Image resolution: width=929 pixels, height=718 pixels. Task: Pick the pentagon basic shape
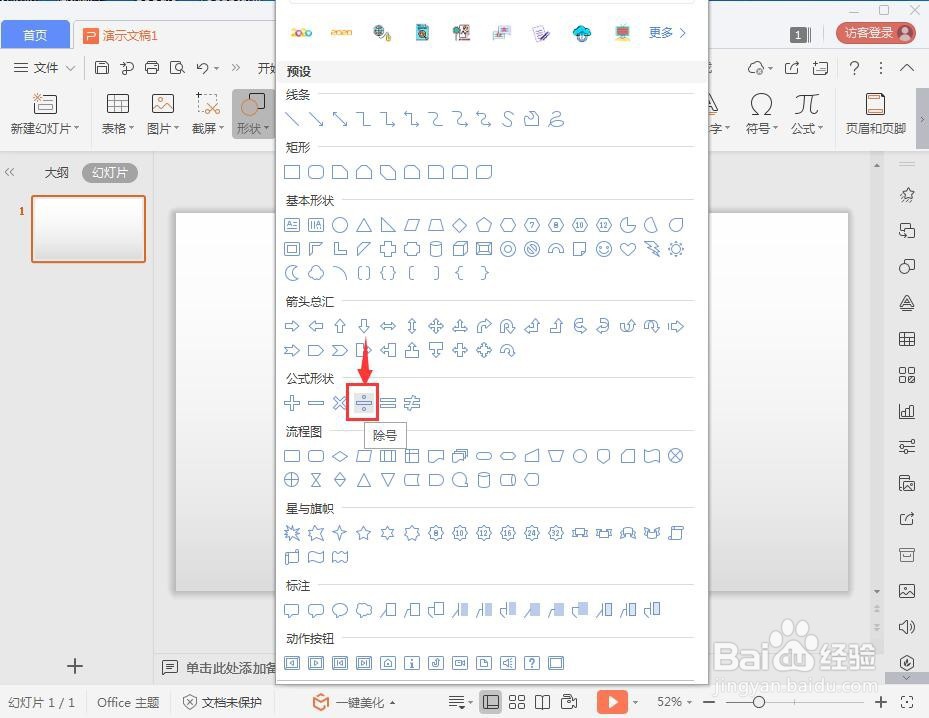click(483, 225)
